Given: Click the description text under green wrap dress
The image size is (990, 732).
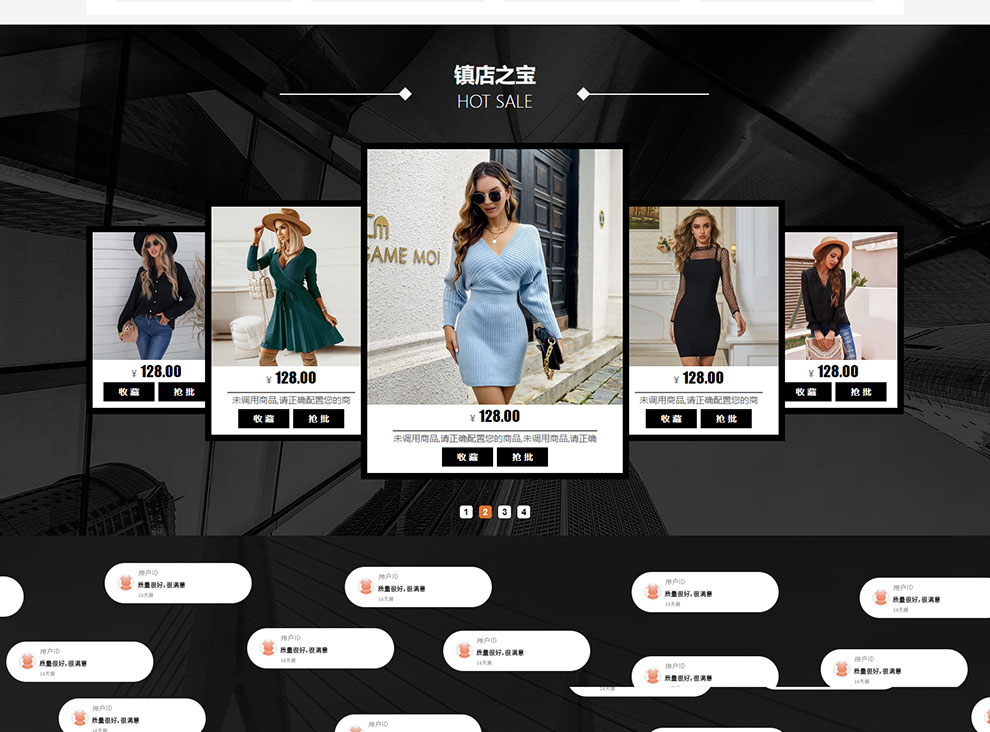Looking at the screenshot, I should pos(291,400).
